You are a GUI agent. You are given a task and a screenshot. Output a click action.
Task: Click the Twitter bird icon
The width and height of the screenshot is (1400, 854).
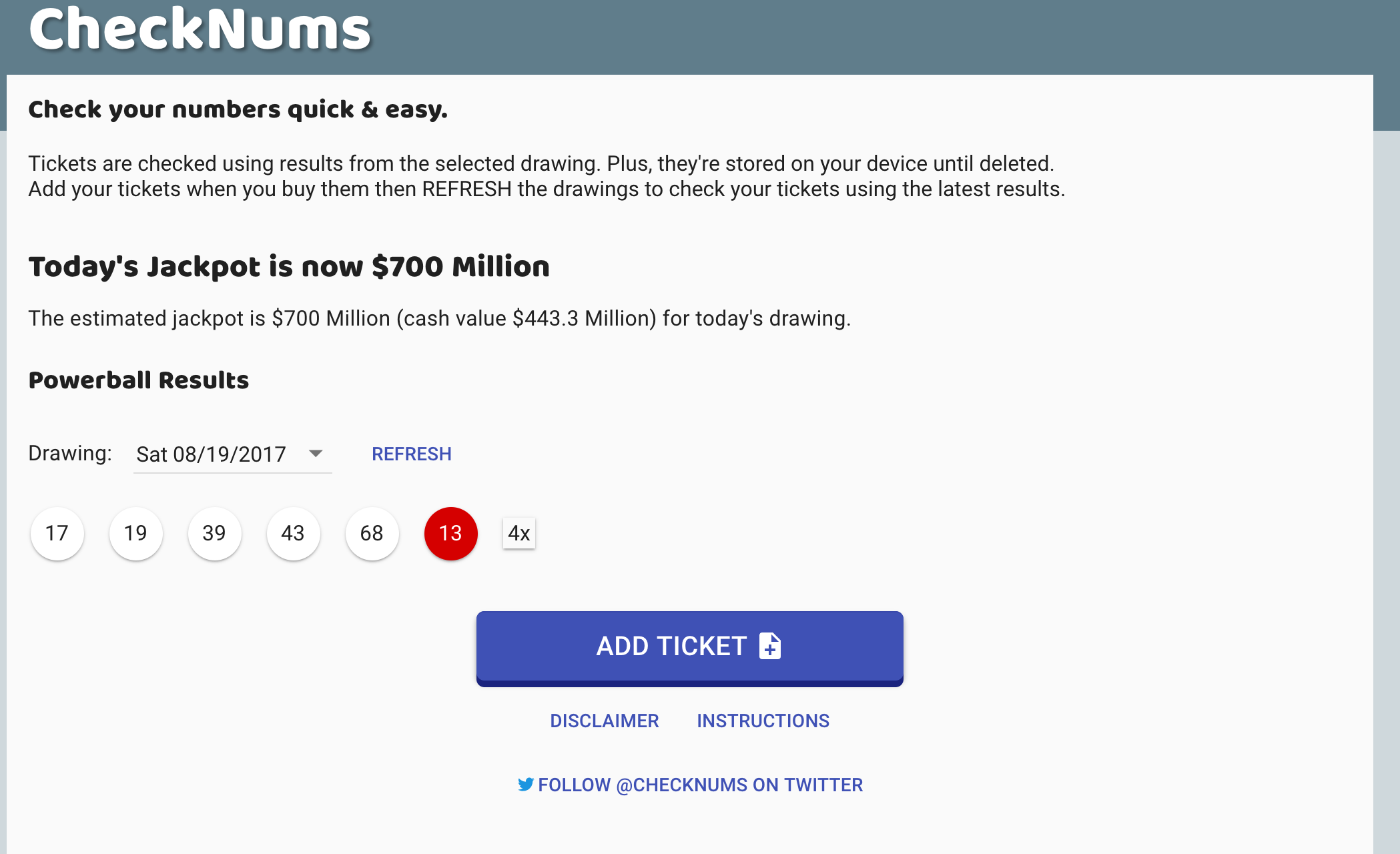pyautogui.click(x=526, y=785)
